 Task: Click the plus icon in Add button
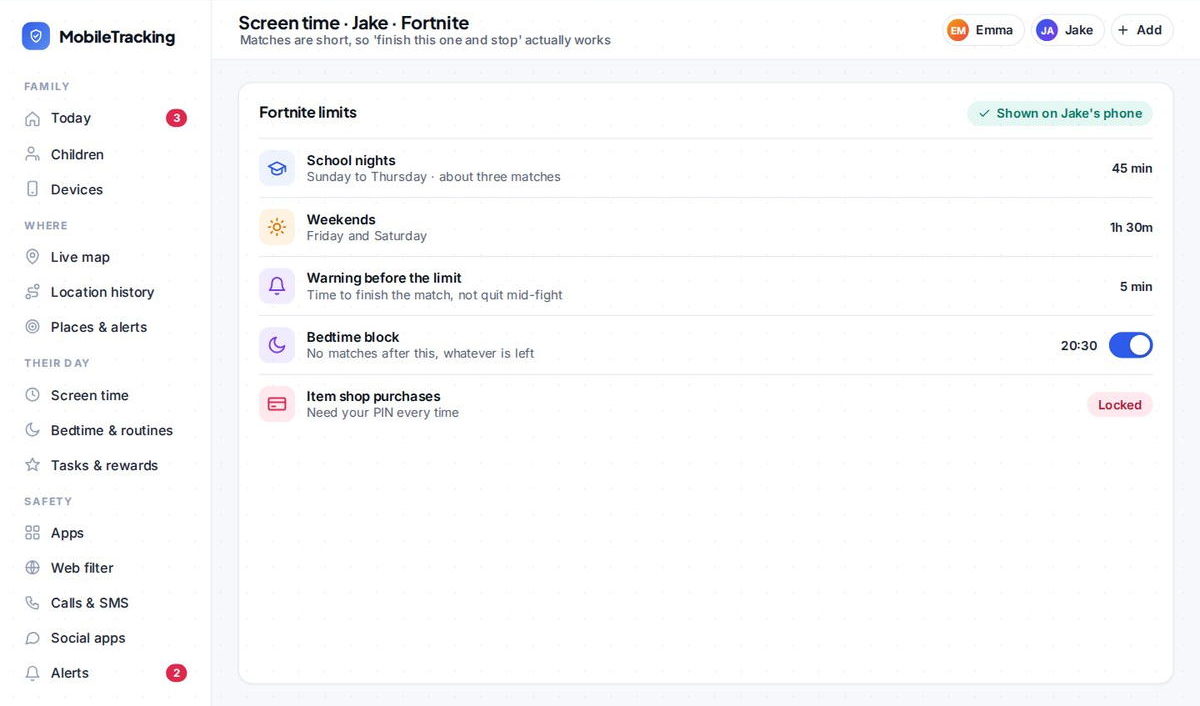coord(1123,30)
